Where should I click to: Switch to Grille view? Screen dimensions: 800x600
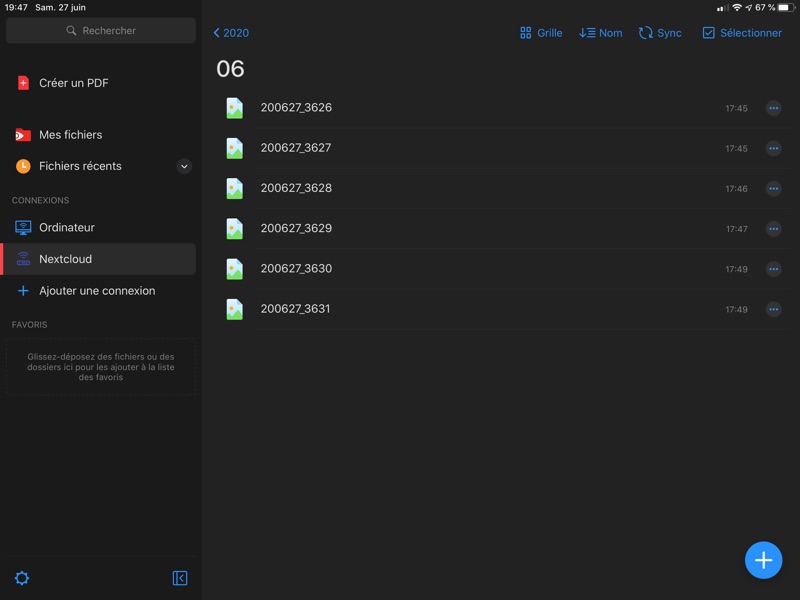pyautogui.click(x=541, y=33)
